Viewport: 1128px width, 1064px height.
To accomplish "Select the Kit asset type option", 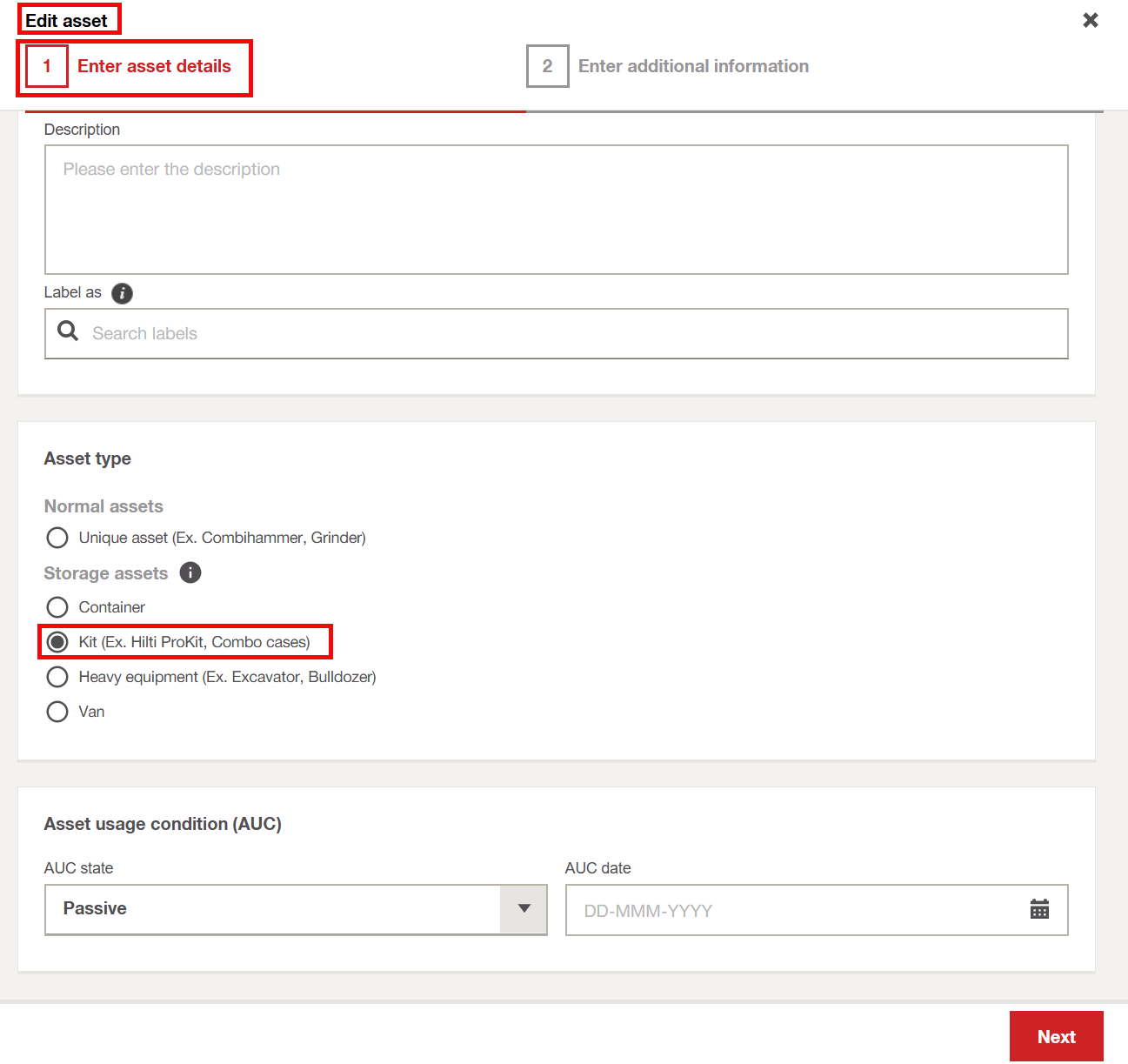I will coord(57,642).
